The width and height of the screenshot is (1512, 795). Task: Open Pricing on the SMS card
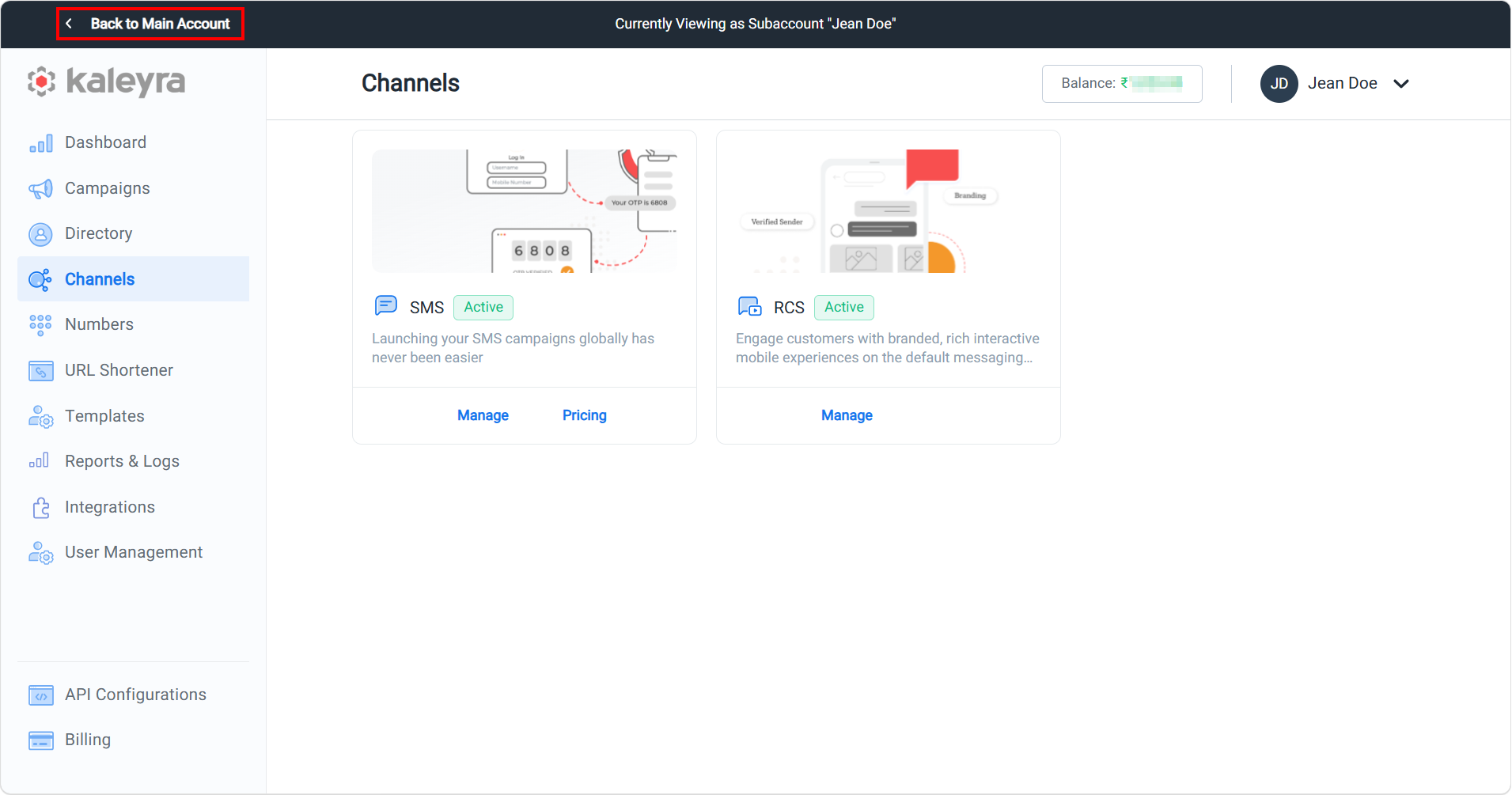point(585,415)
